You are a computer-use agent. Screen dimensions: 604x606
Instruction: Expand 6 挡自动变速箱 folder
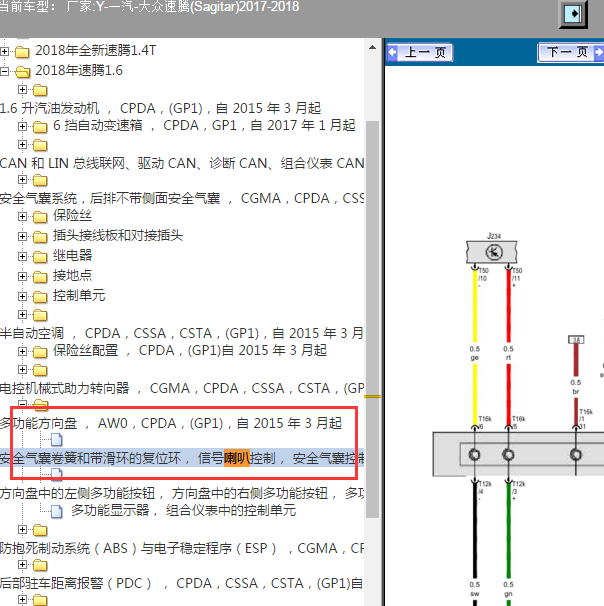coord(22,126)
